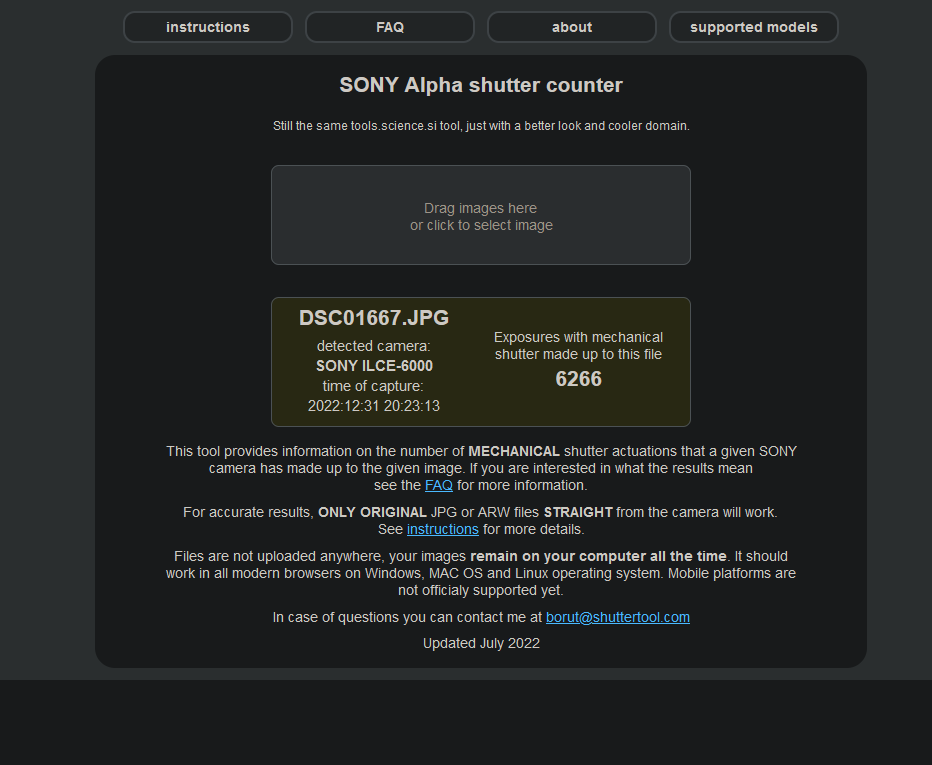Image resolution: width=932 pixels, height=765 pixels.
Task: View the supported models page
Action: pyautogui.click(x=754, y=27)
